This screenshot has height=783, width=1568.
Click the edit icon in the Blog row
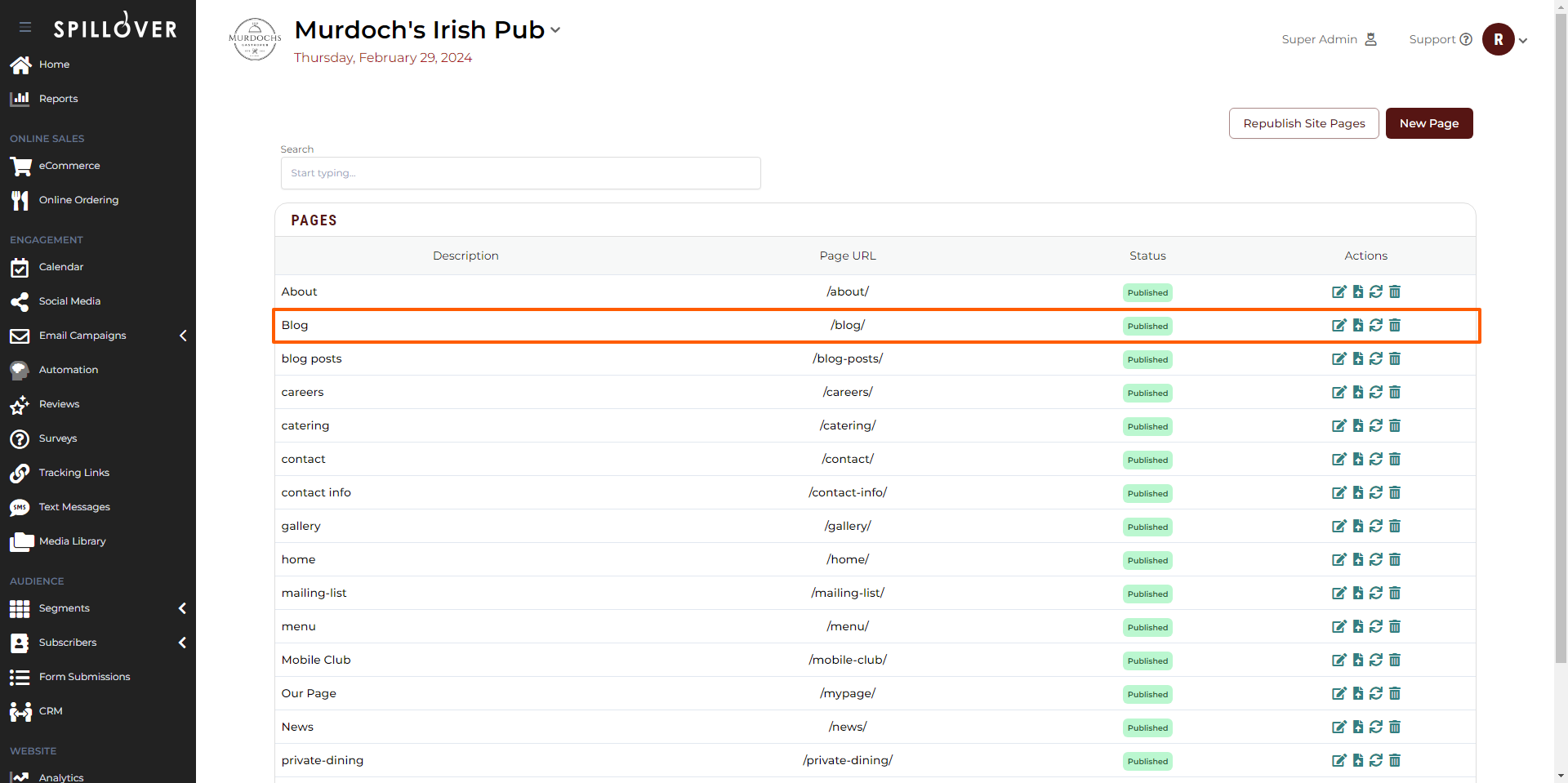[1339, 325]
